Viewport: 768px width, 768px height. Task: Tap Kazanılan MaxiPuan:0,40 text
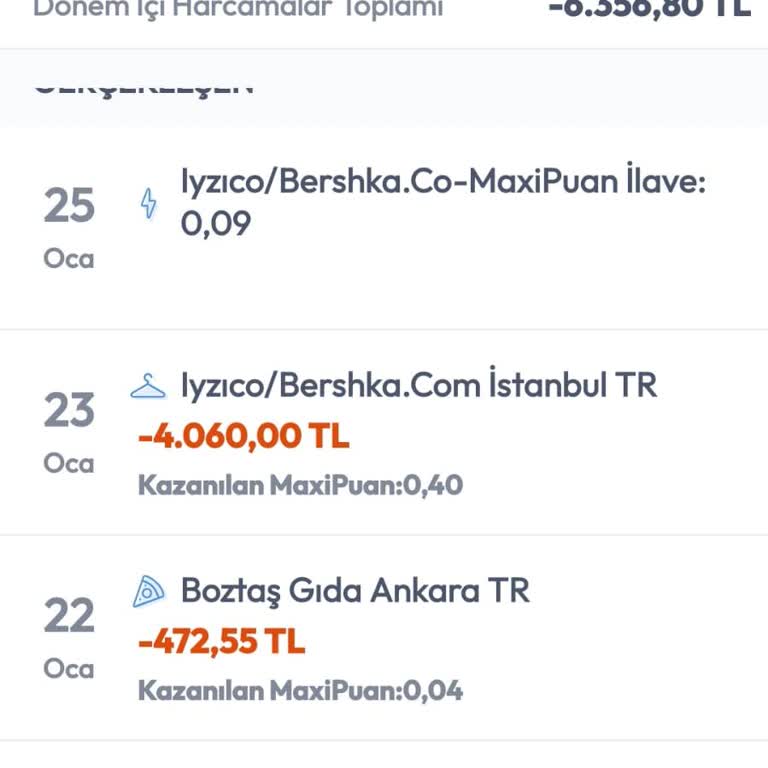pos(300,486)
